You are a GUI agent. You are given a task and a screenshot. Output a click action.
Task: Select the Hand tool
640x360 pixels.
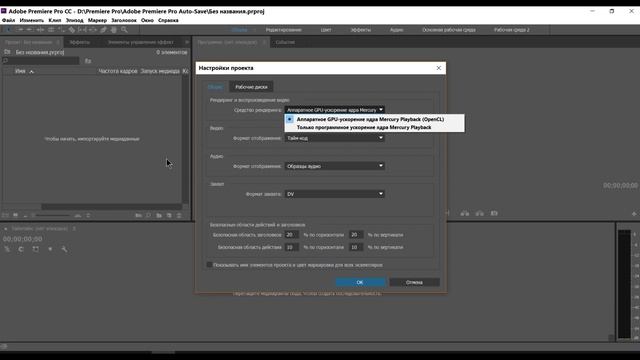[x=114, y=30]
